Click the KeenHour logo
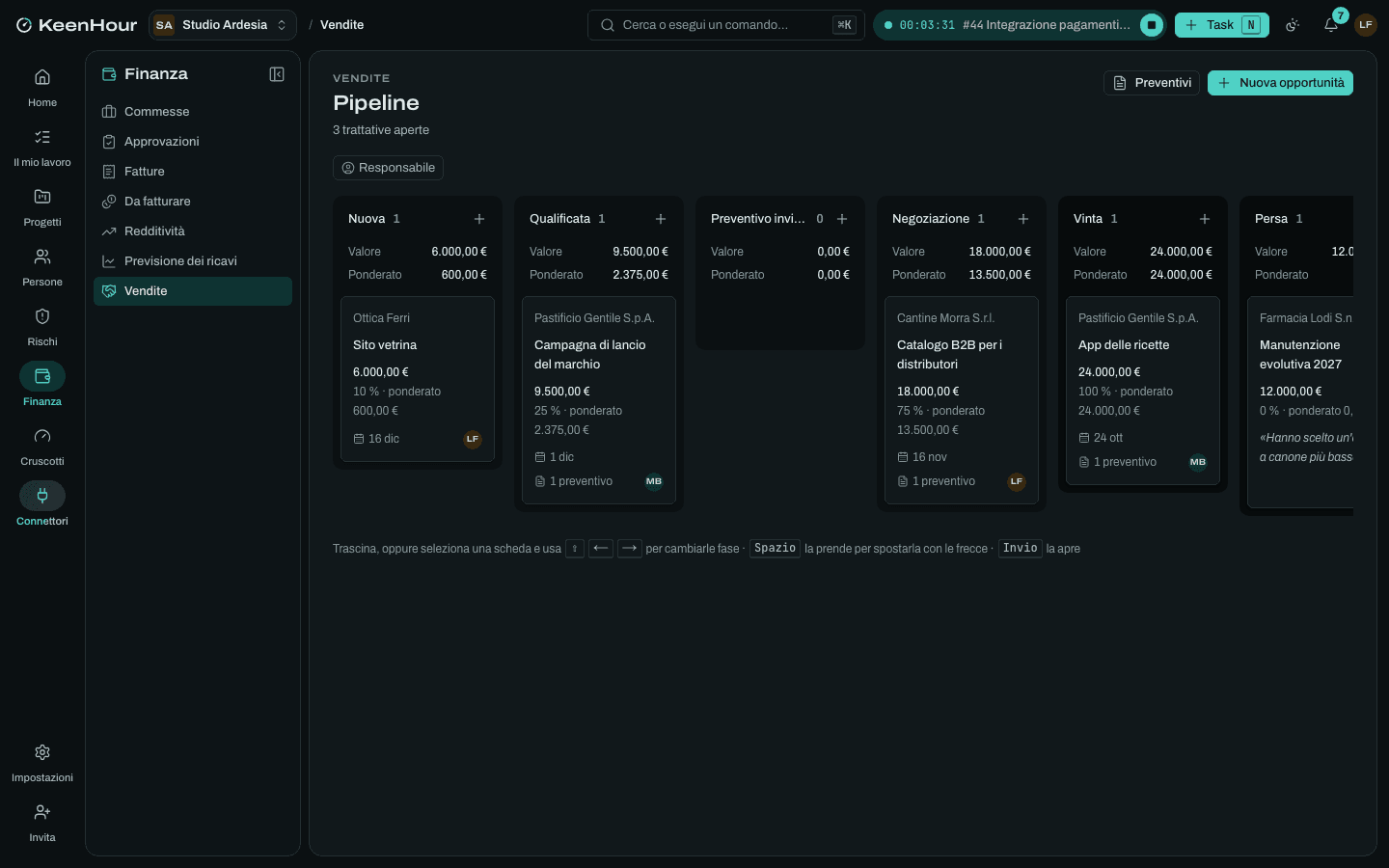The height and width of the screenshot is (868, 1389). [x=76, y=25]
